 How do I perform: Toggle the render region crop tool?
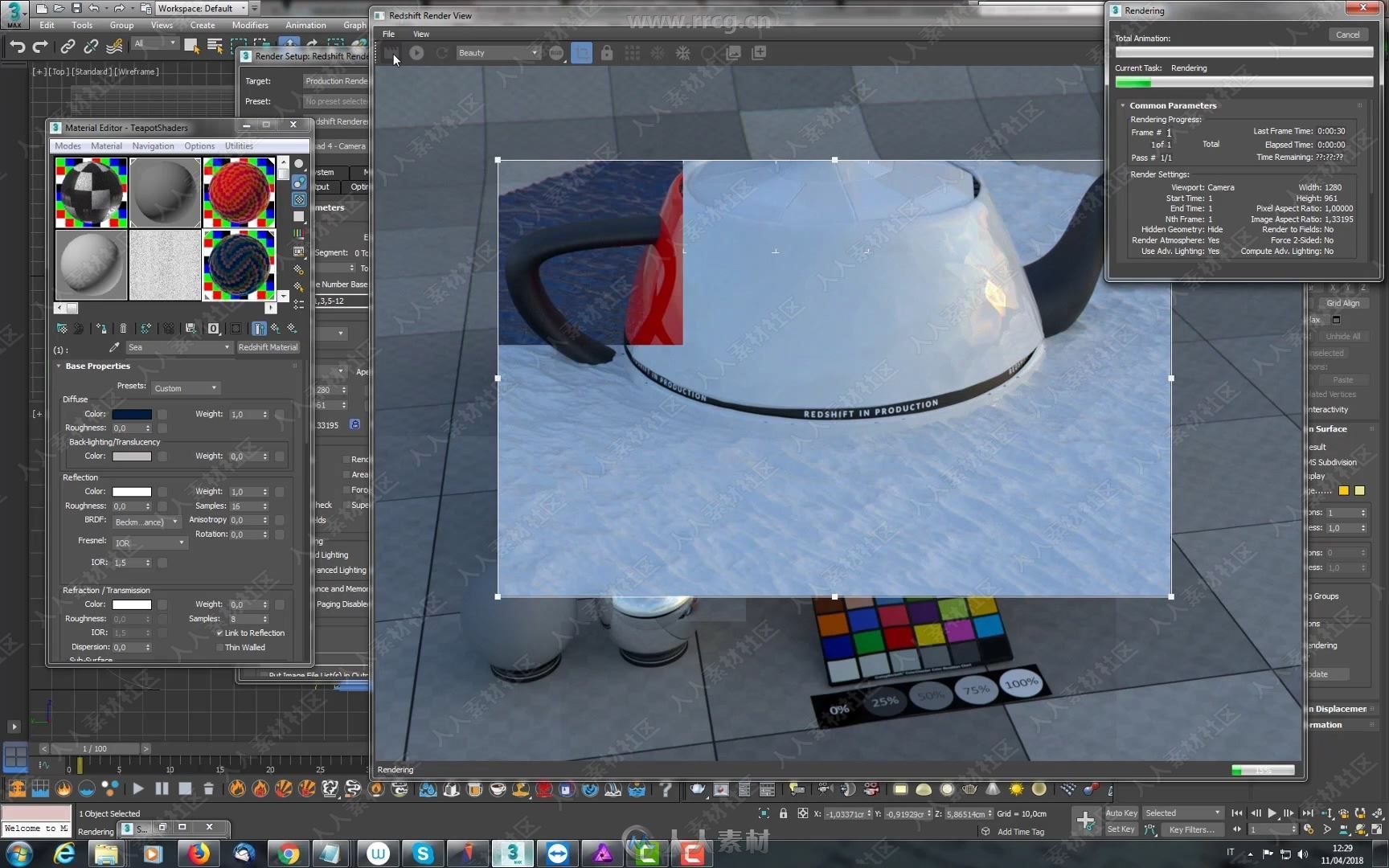click(x=581, y=53)
